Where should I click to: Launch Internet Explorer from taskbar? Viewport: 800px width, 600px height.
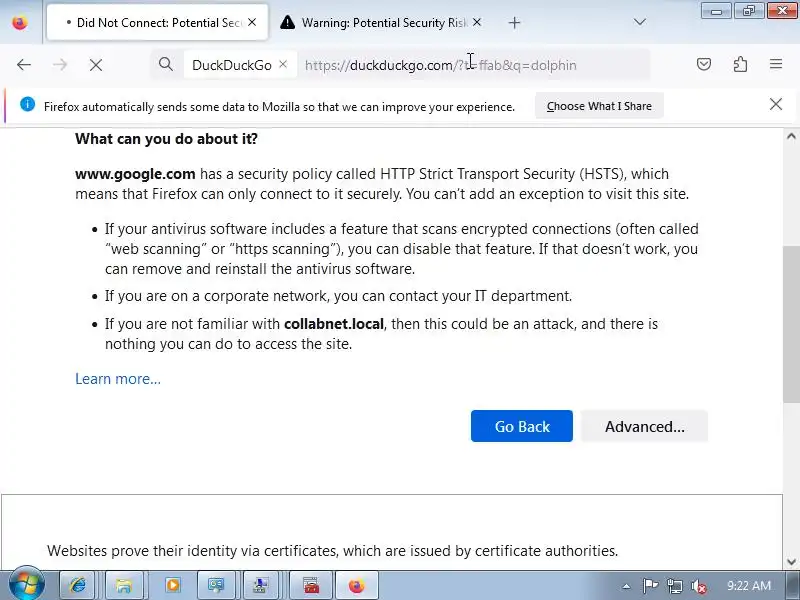[78, 585]
